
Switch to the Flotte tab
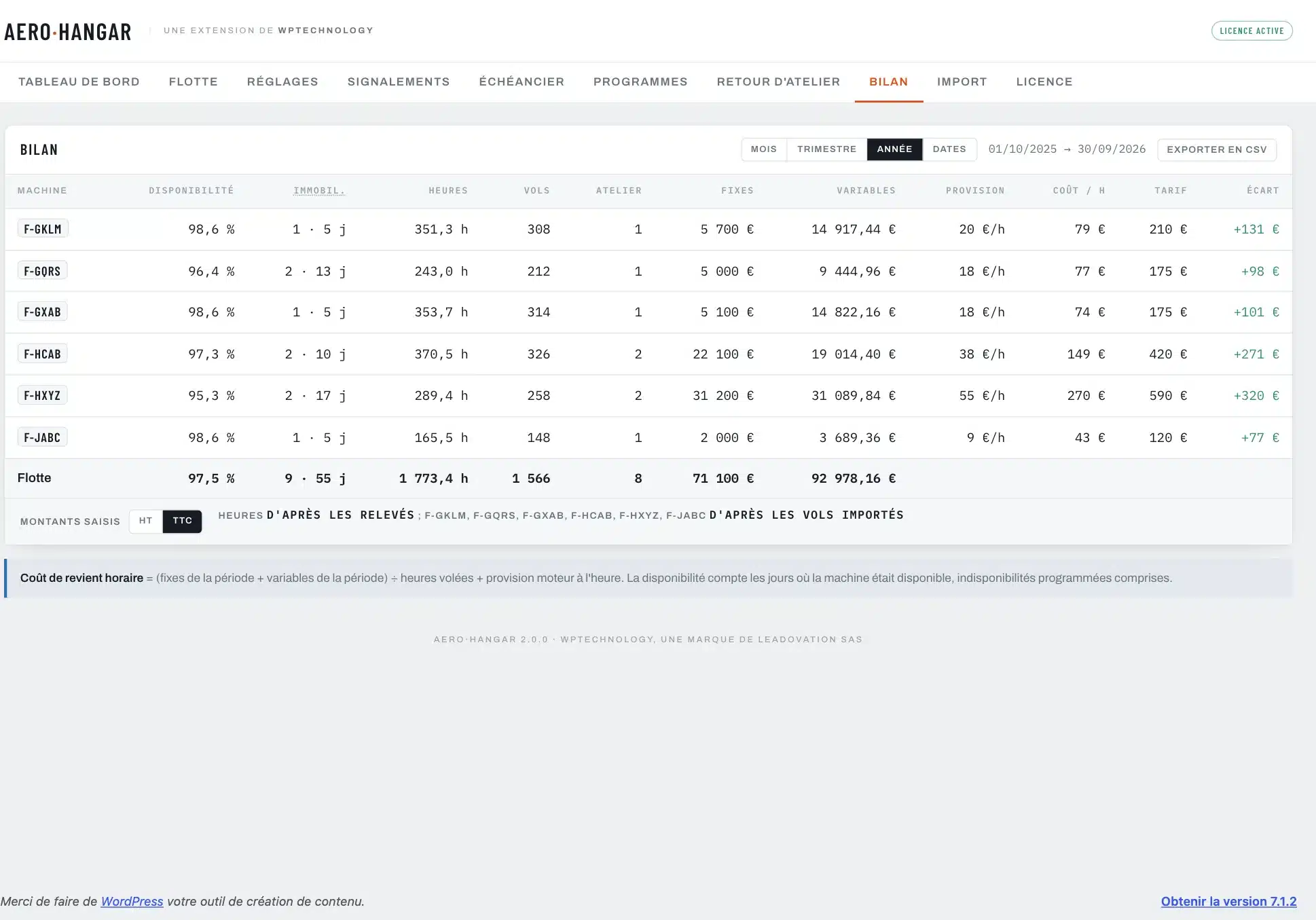(x=194, y=81)
